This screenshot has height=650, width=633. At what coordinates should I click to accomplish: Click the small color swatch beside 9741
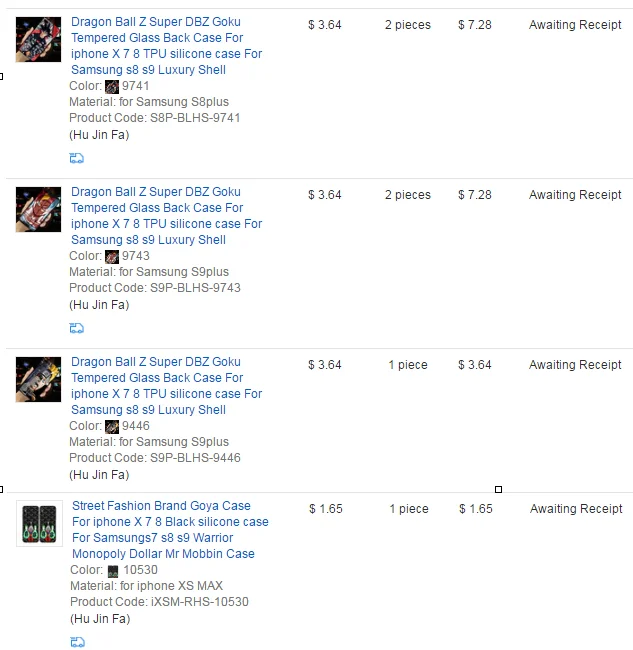(112, 87)
